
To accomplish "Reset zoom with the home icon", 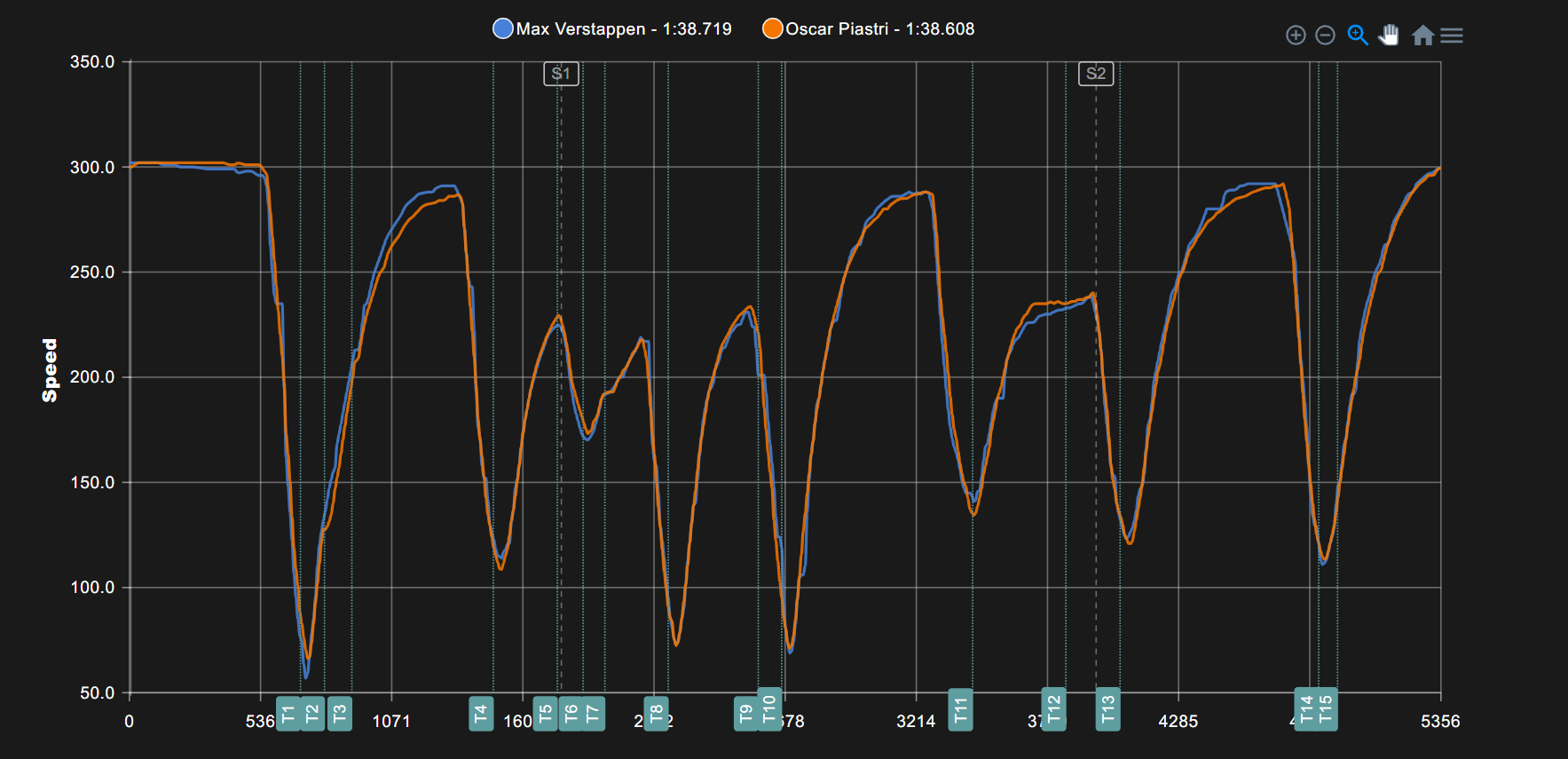I will click(x=1423, y=36).
